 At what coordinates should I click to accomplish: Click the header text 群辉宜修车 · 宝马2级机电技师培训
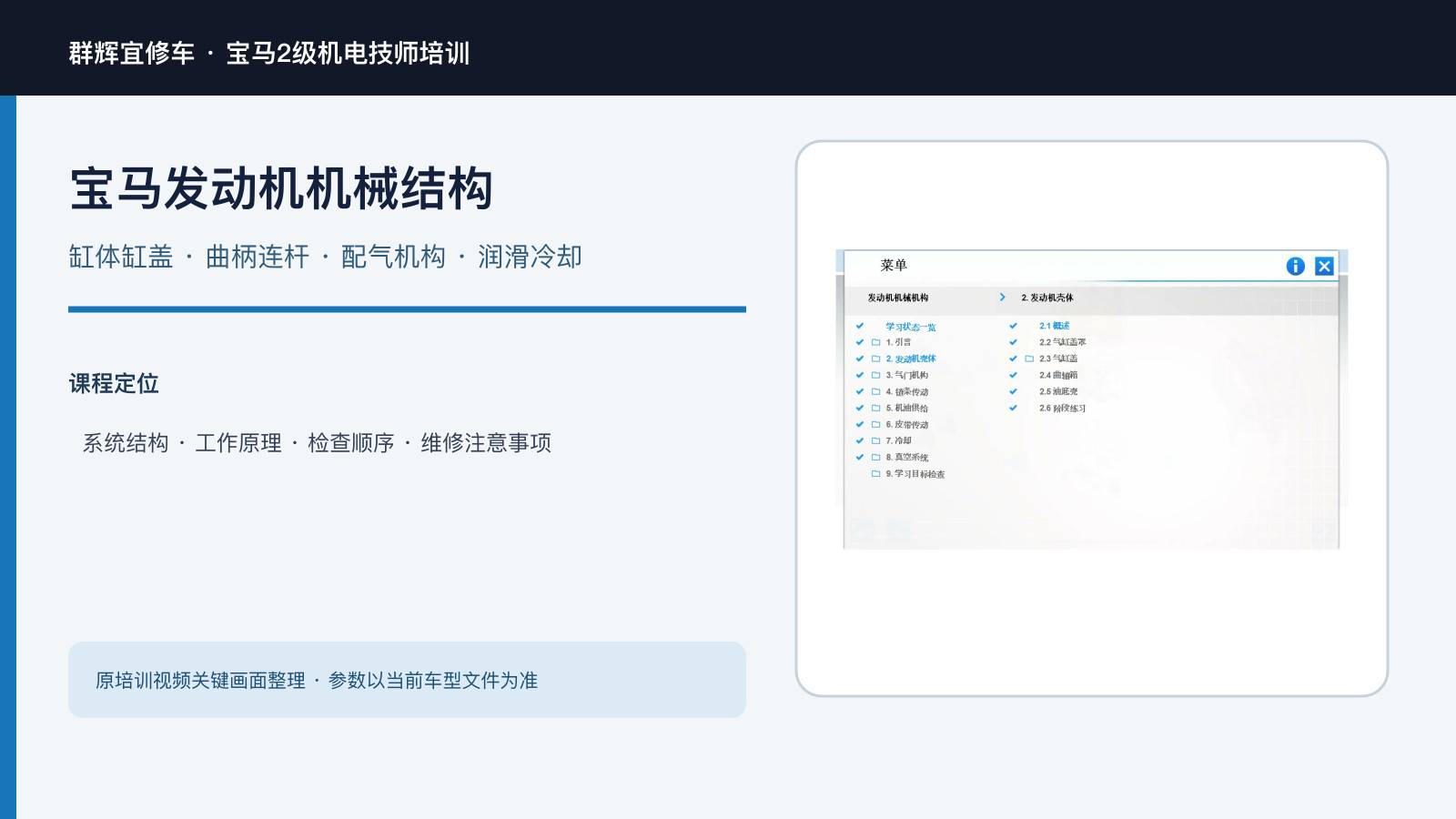[x=269, y=53]
